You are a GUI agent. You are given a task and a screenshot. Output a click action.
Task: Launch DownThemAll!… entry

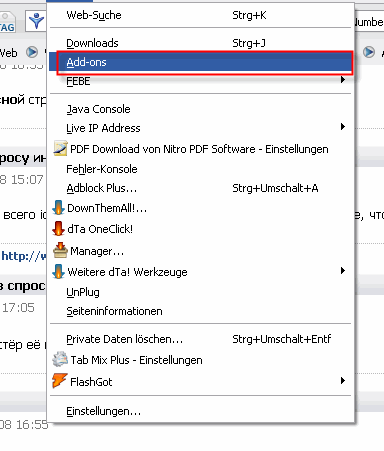click(x=200, y=208)
